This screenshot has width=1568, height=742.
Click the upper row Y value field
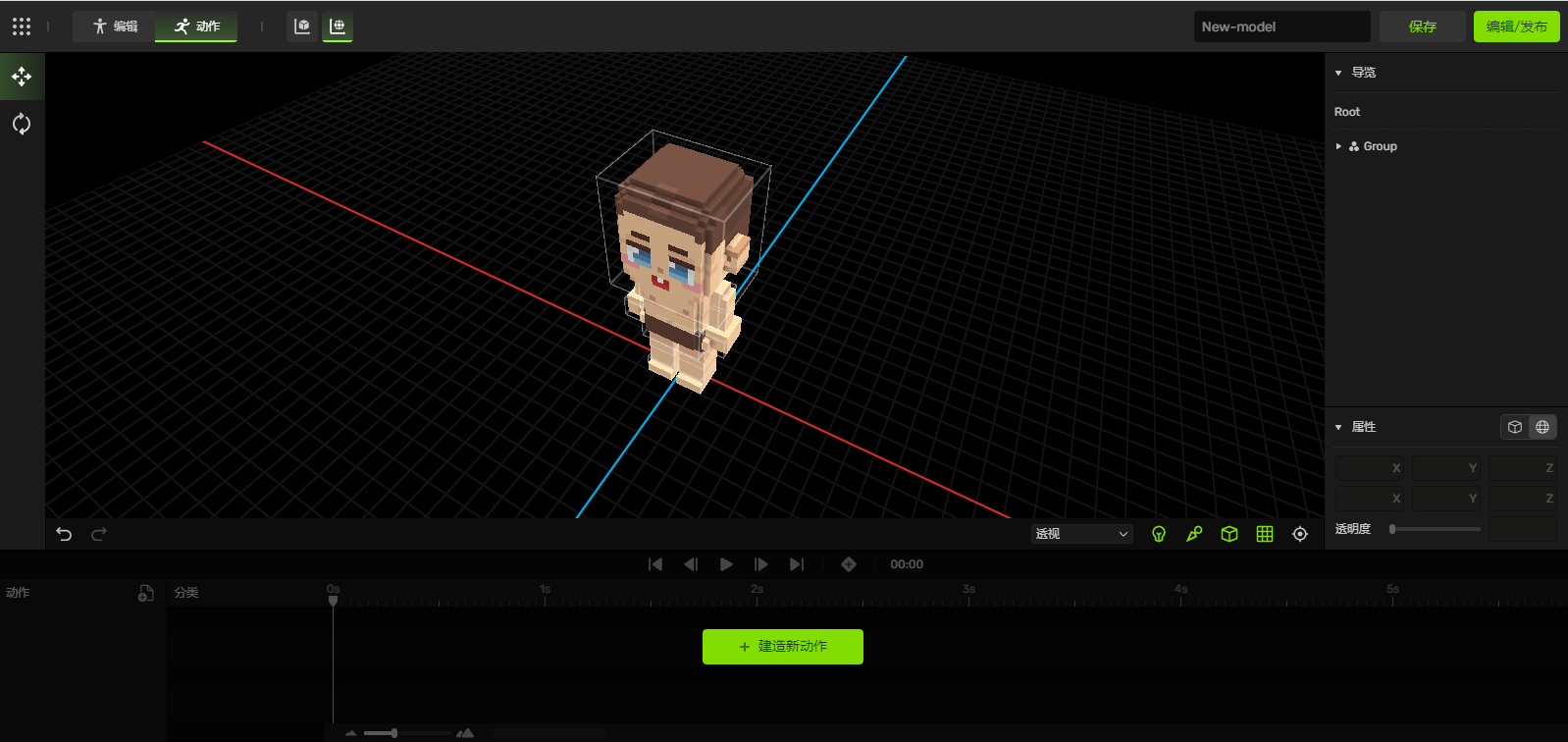click(x=1446, y=468)
